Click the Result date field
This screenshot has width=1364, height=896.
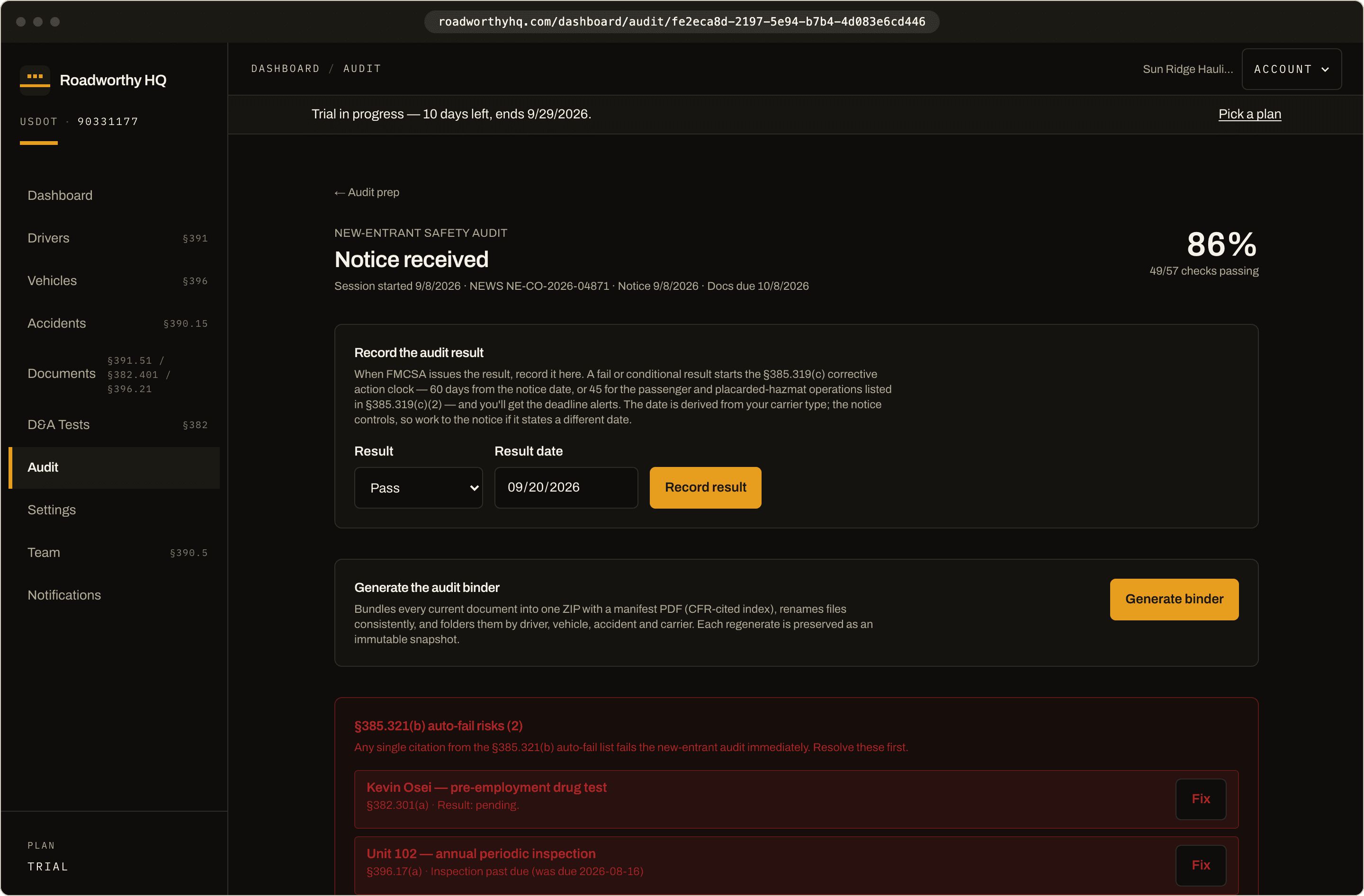coord(566,487)
